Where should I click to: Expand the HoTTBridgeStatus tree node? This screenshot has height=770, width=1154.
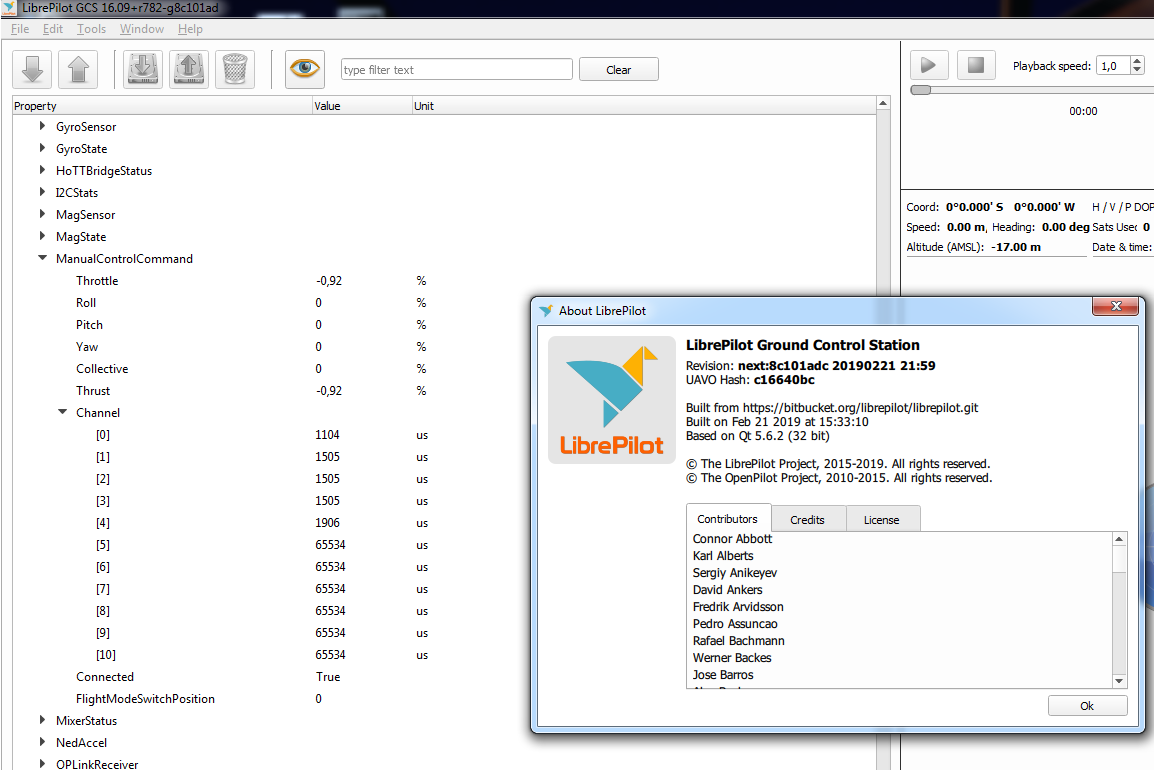point(43,170)
